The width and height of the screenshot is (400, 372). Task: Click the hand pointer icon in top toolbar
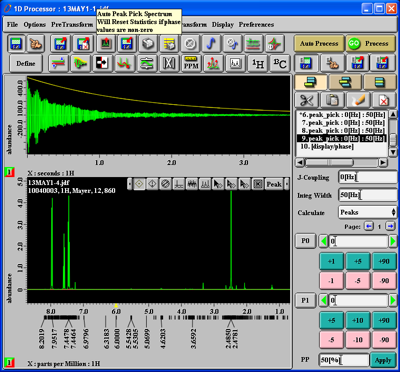point(36,44)
